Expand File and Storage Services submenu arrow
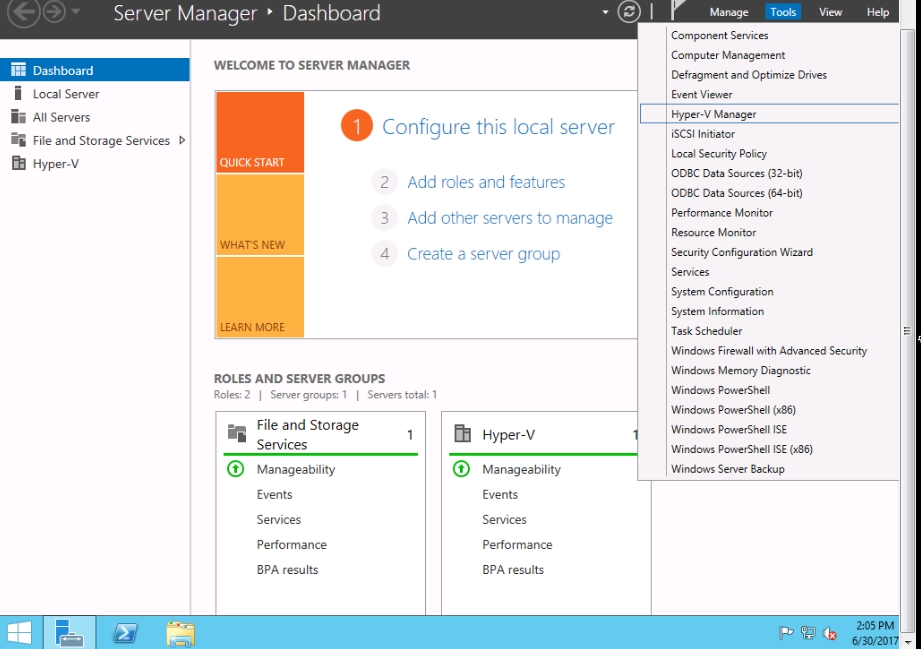Screen dimensions: 921x649 [x=182, y=140]
